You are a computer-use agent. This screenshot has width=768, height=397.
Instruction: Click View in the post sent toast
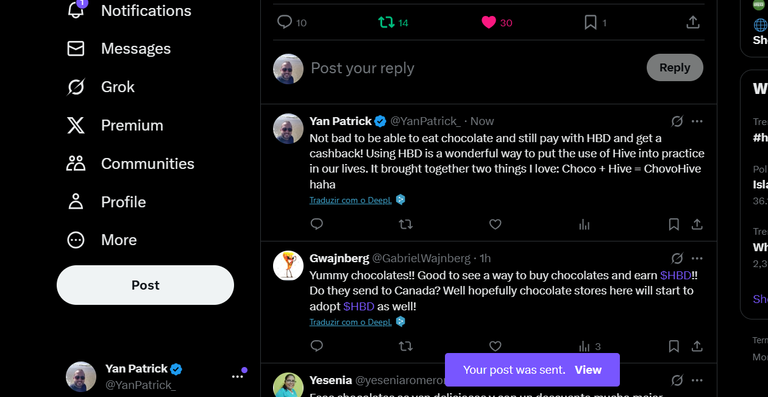[x=588, y=370]
